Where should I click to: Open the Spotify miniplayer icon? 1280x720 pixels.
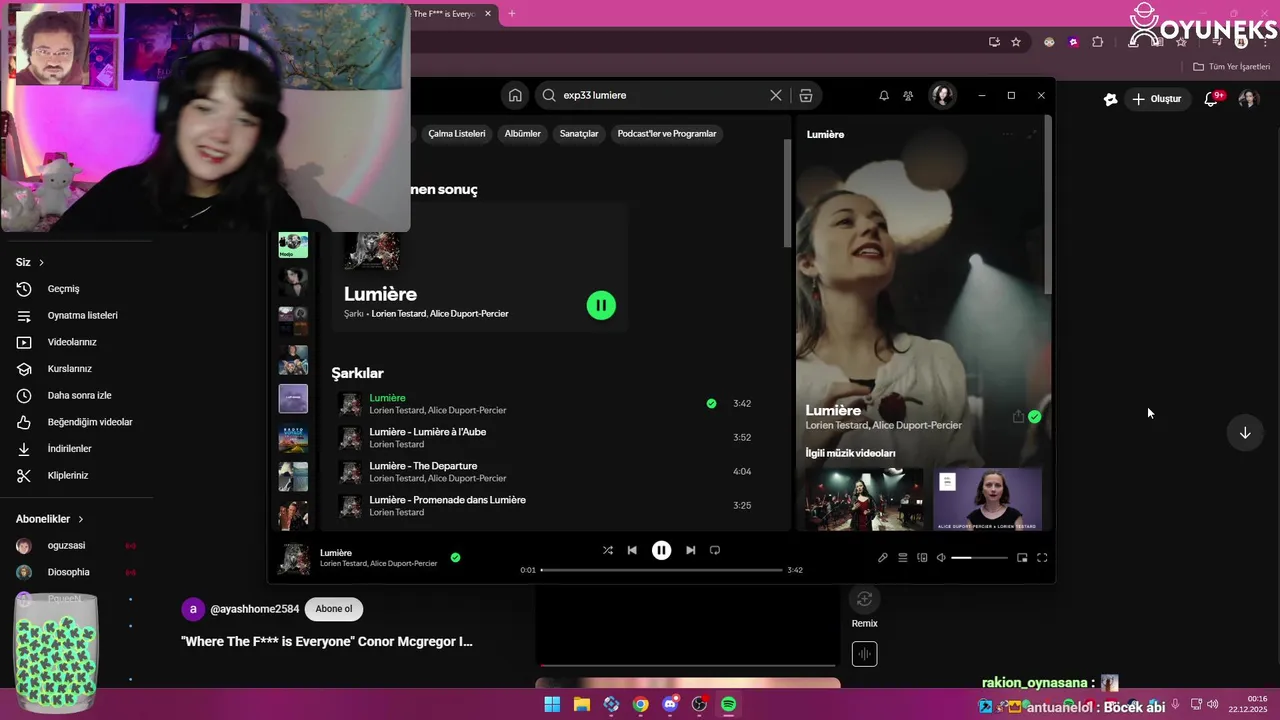click(1022, 558)
